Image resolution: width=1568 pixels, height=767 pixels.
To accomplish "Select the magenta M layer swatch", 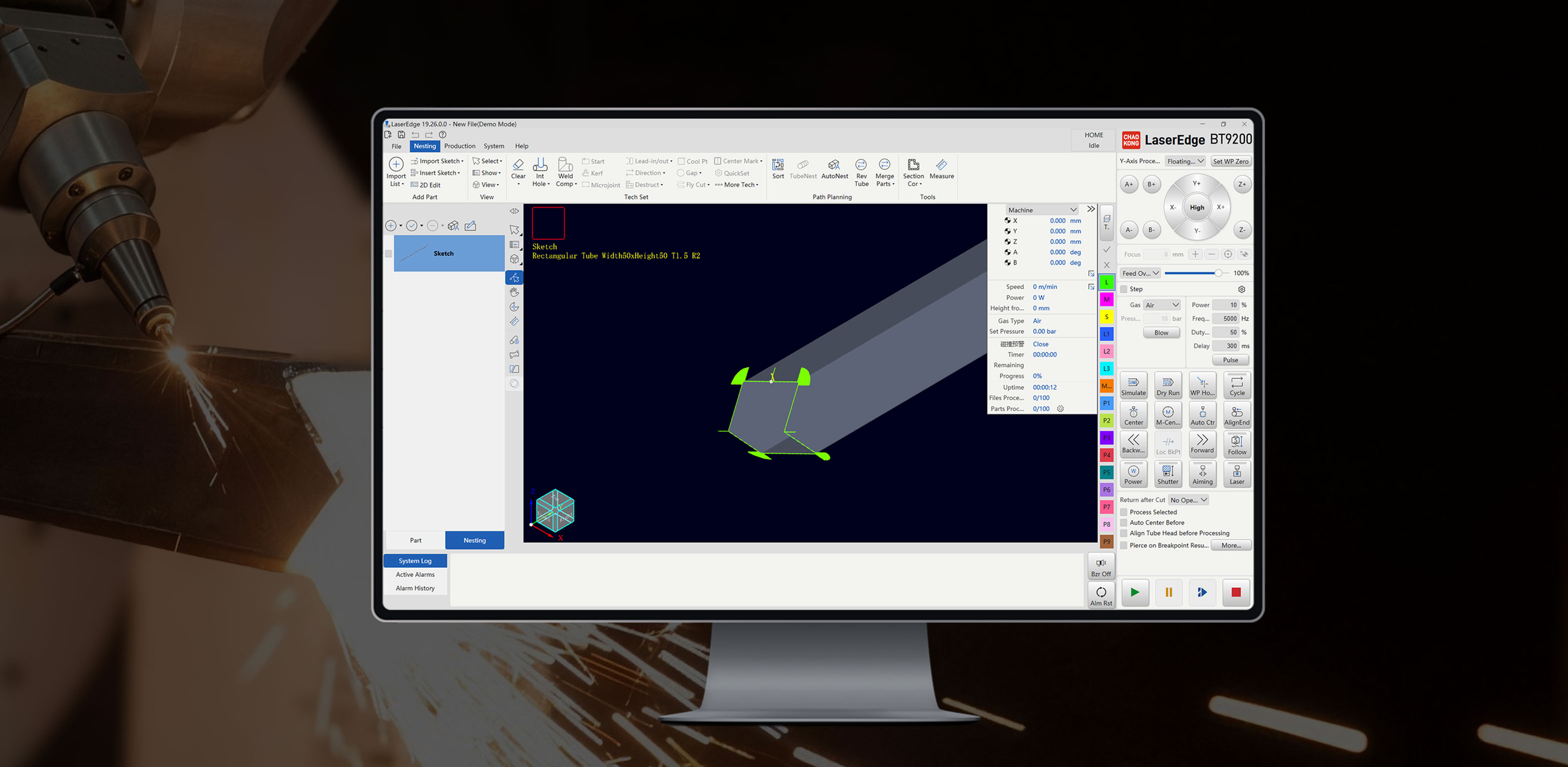I will tap(1107, 300).
